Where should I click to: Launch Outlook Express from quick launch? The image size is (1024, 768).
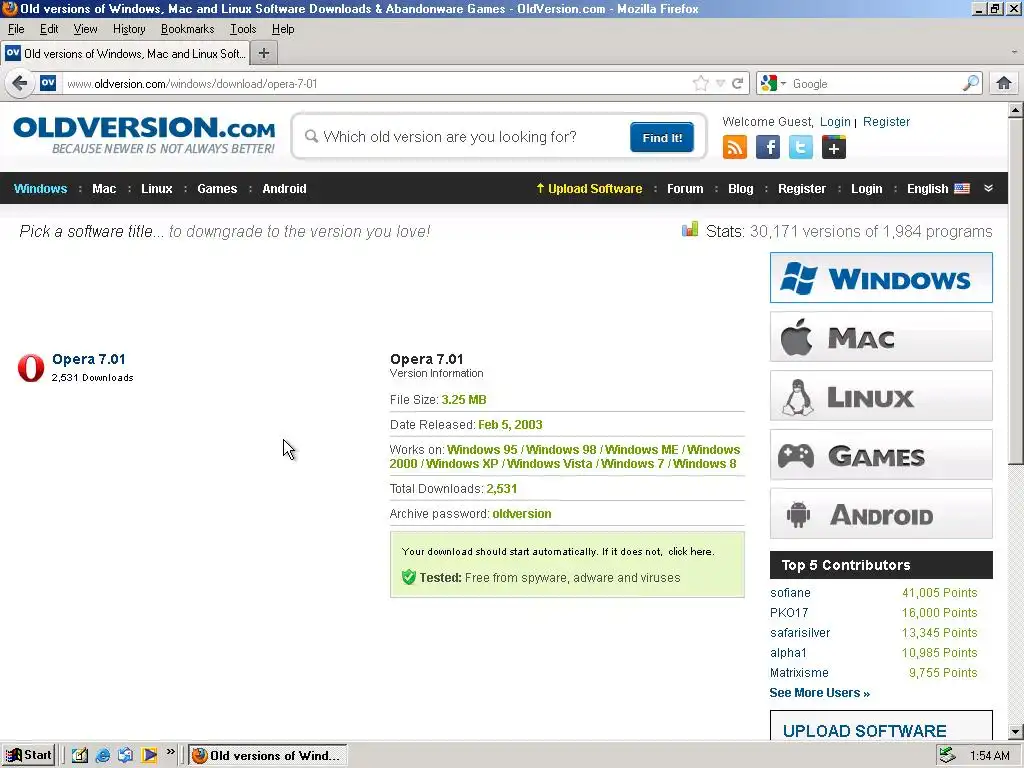tap(125, 756)
